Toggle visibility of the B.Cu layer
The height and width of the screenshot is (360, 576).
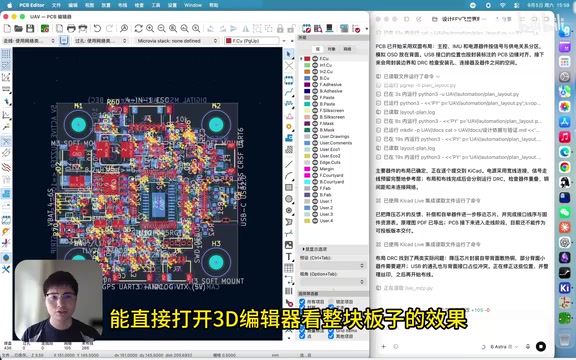[315, 78]
